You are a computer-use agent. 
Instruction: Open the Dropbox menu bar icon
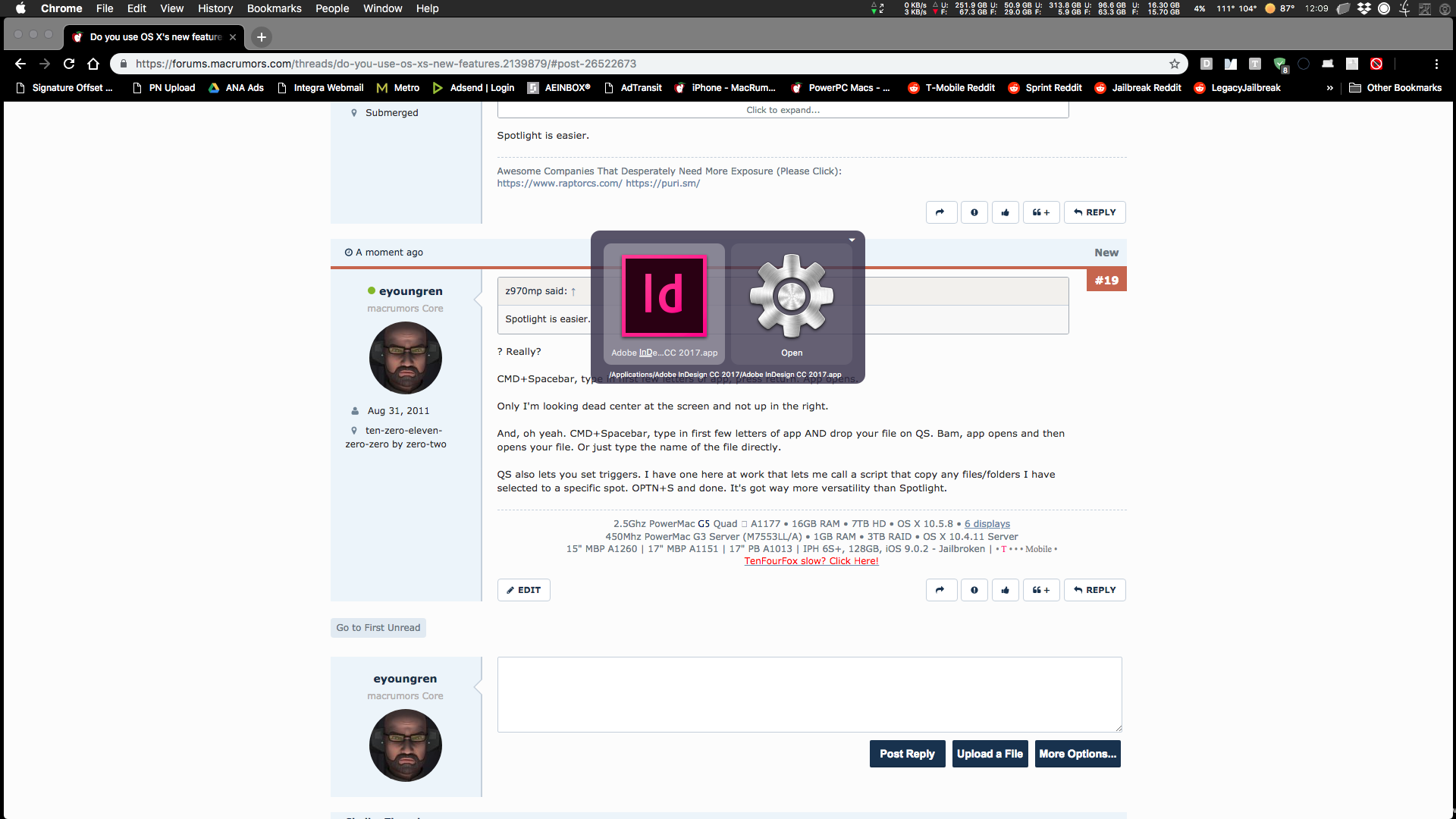[x=1364, y=8]
